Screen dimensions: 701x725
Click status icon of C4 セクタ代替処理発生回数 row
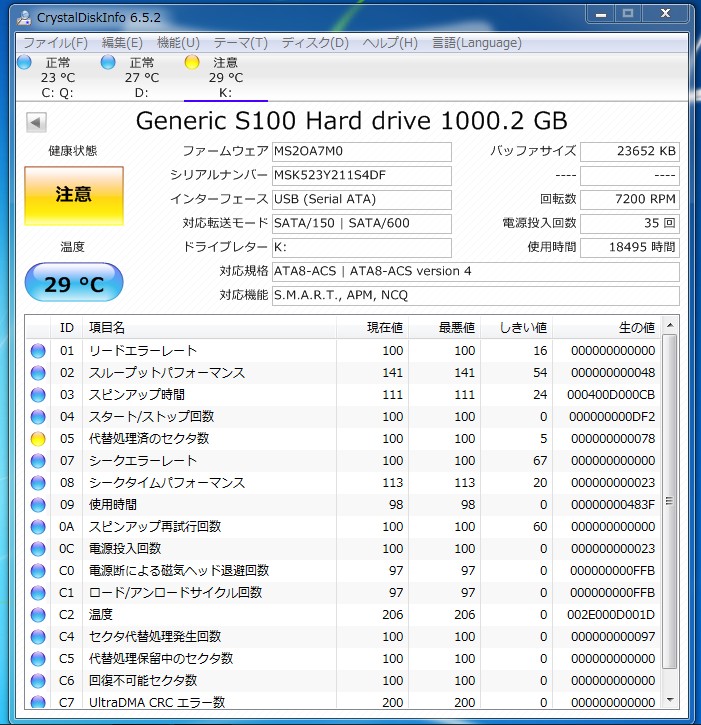[x=38, y=637]
